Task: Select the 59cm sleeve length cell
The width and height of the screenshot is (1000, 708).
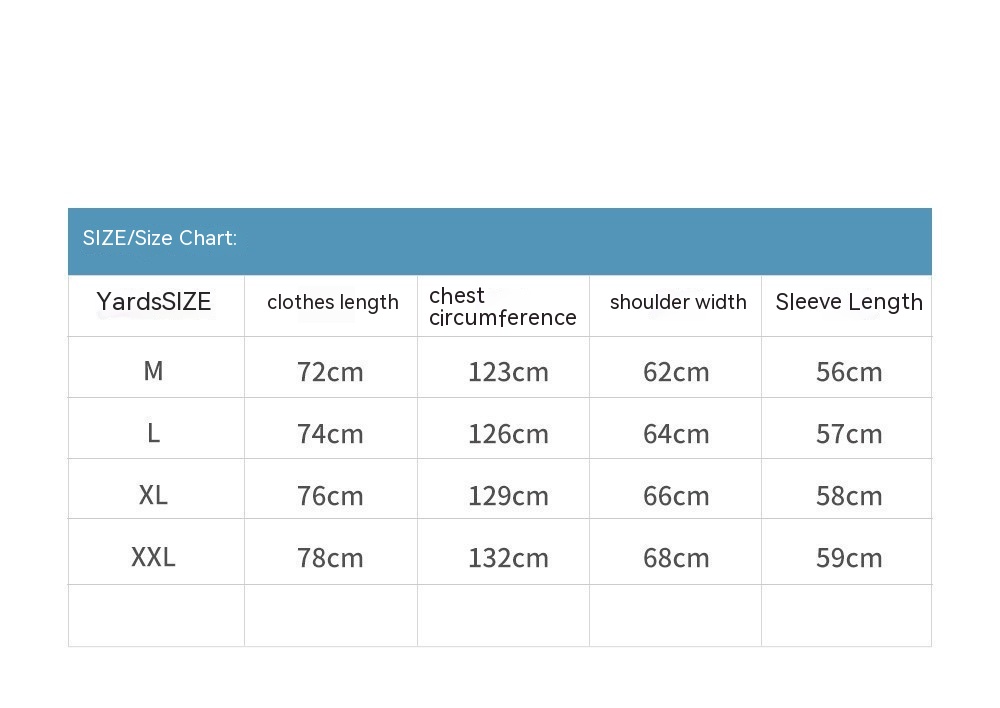Action: 849,558
